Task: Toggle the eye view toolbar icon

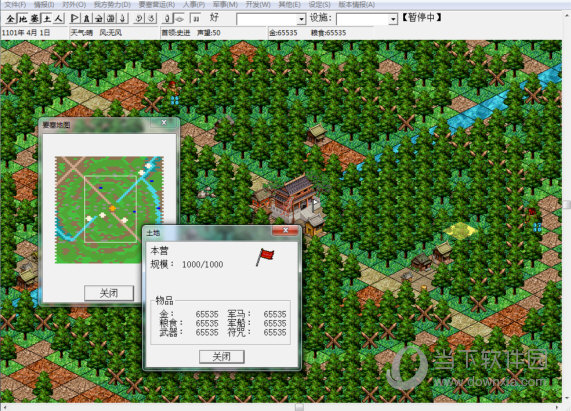Action: tap(179, 18)
